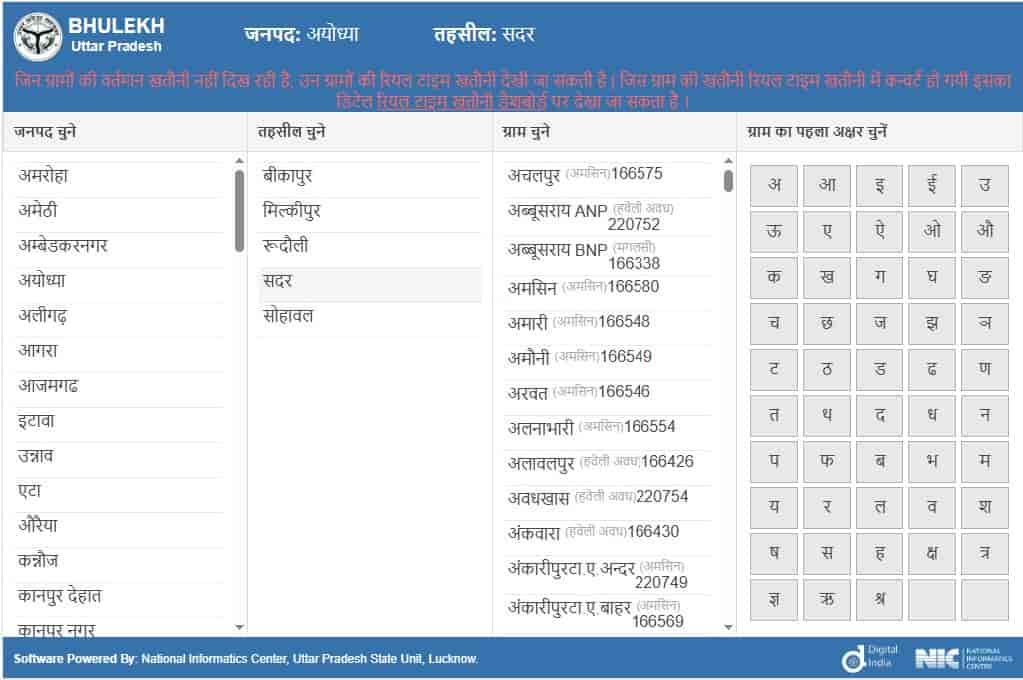Select letter क्ष in the alphabet grid

[x=932, y=554]
